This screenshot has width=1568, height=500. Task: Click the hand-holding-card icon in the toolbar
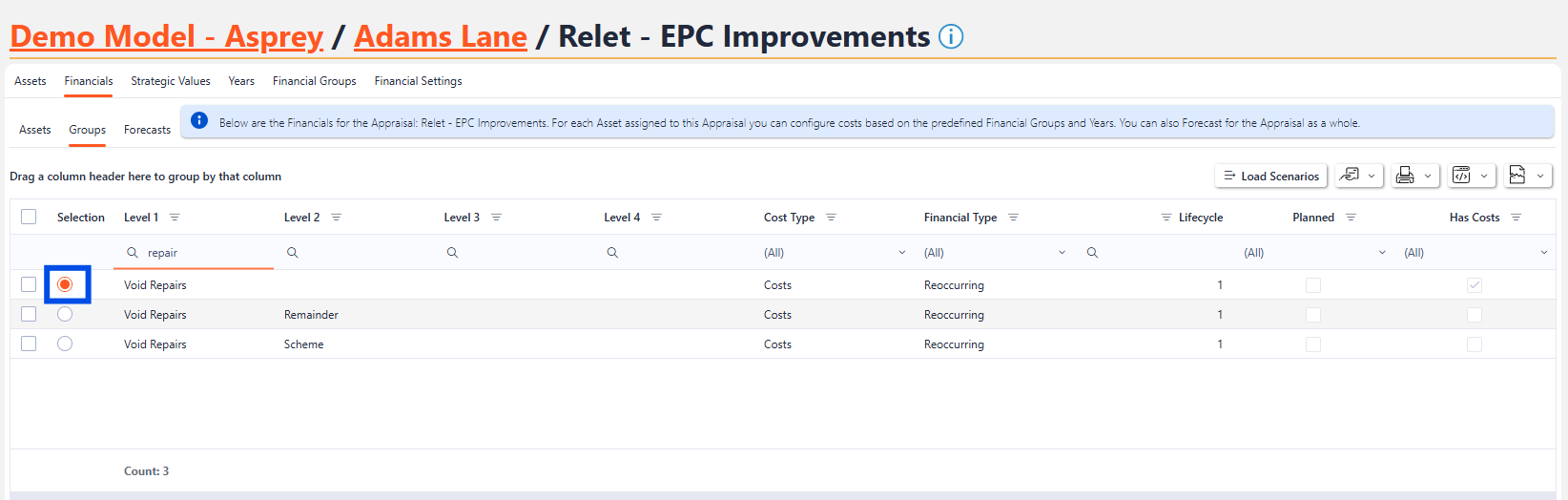[1349, 176]
